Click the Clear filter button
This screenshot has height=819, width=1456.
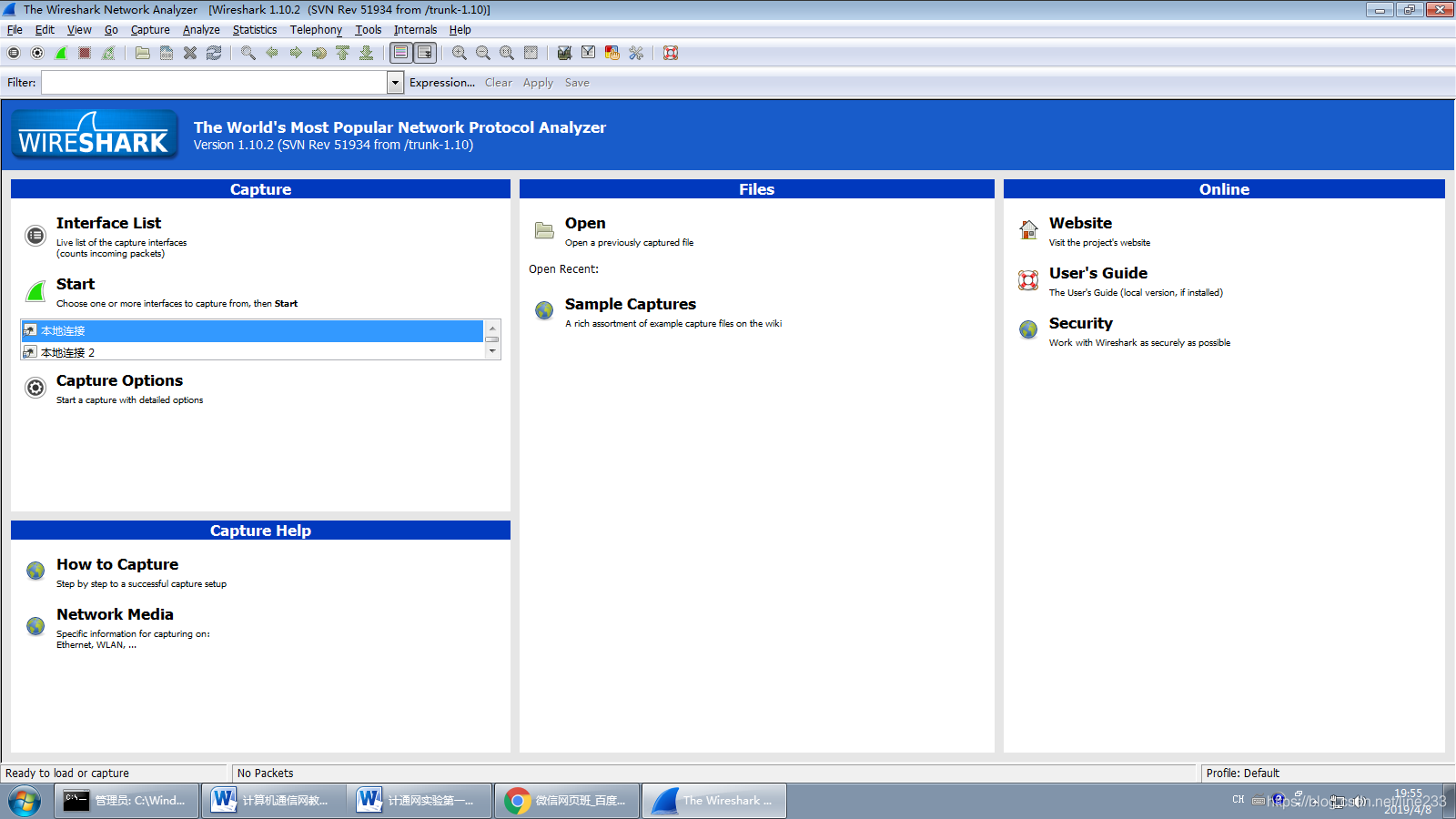pyautogui.click(x=499, y=83)
